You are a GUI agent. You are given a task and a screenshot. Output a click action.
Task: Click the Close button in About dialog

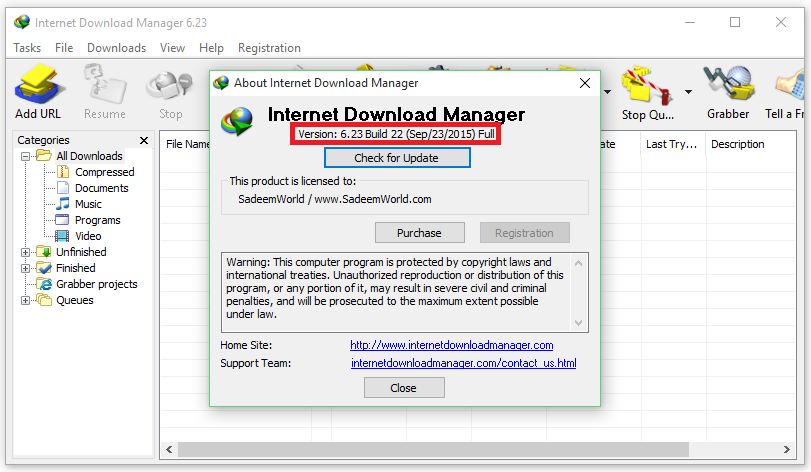coord(404,388)
